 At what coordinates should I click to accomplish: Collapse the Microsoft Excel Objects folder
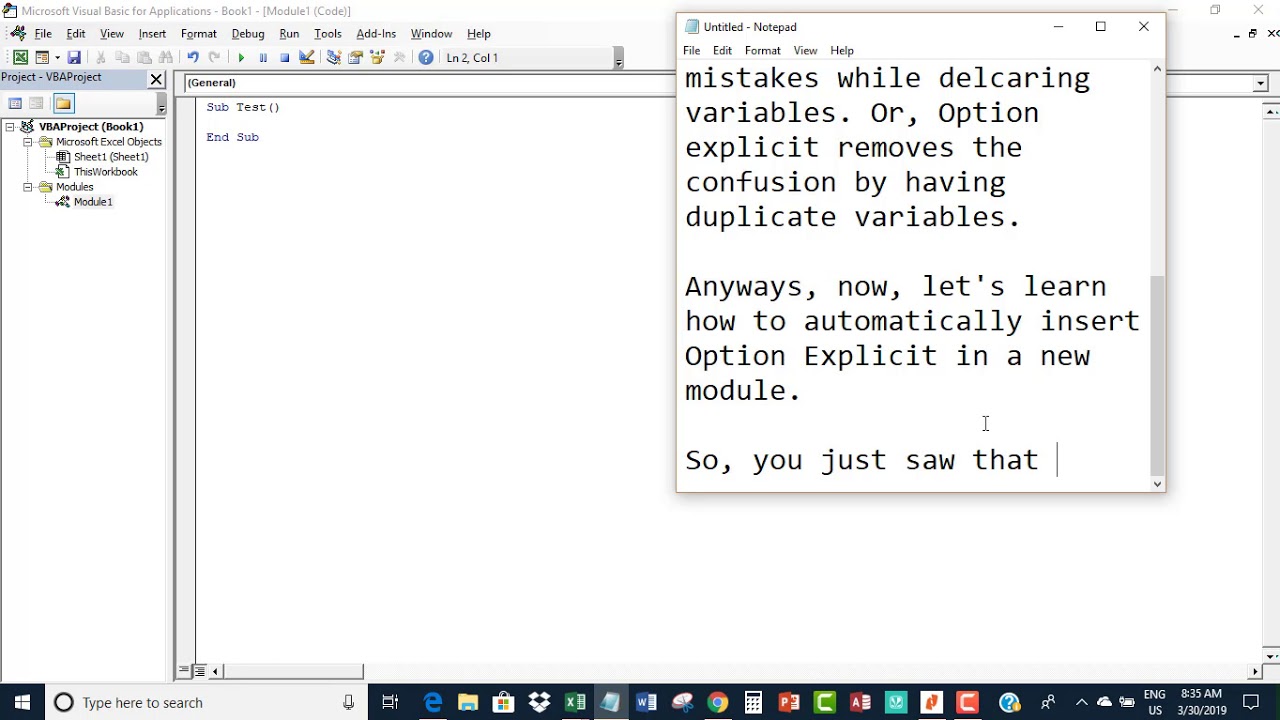[28, 142]
